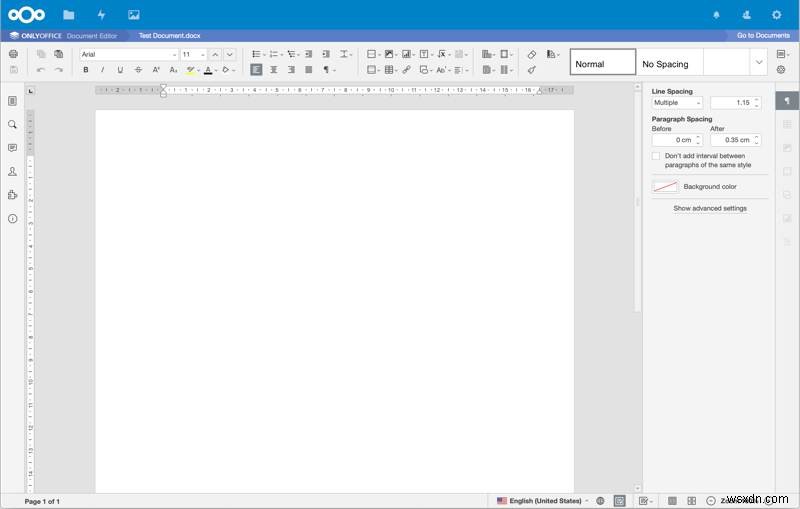Click the Nextcloud logo
The image size is (800, 509).
27,15
